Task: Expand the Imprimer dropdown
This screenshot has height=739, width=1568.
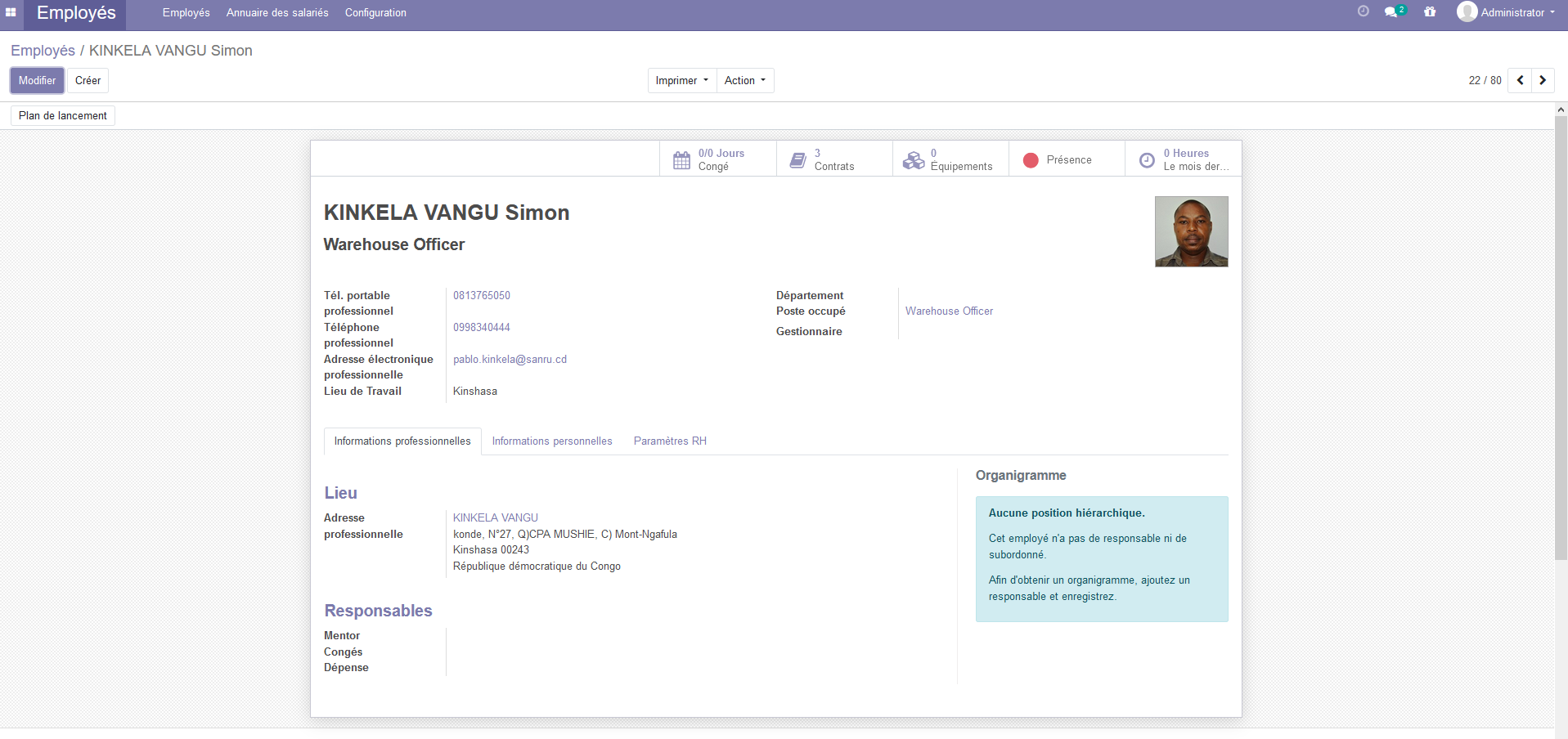Action: pyautogui.click(x=681, y=80)
